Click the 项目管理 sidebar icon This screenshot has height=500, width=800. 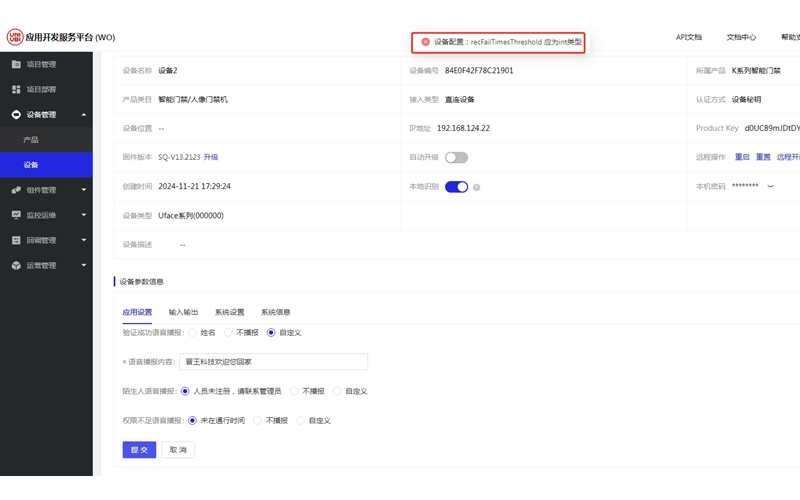point(16,64)
